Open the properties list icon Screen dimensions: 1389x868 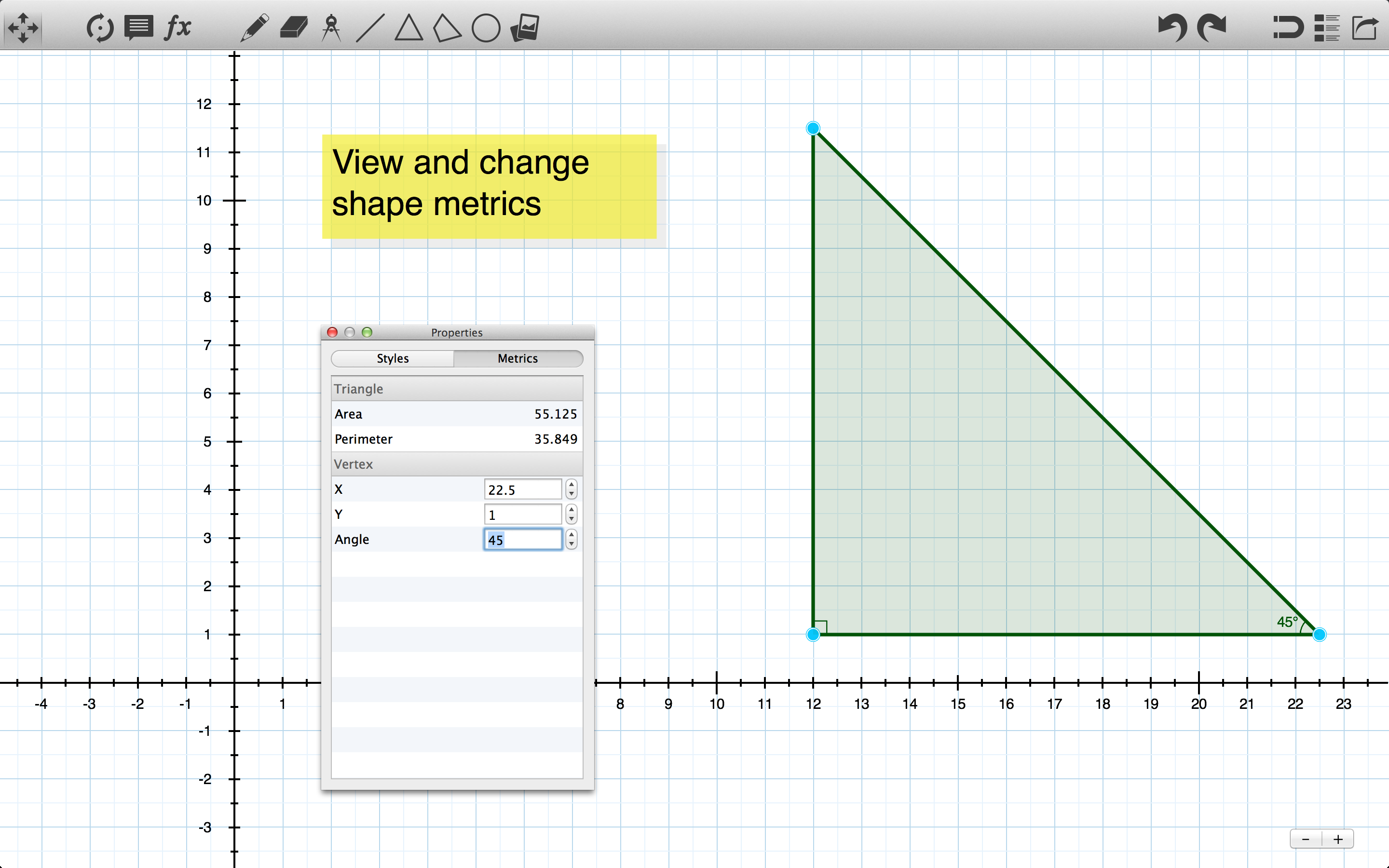coord(1326,27)
